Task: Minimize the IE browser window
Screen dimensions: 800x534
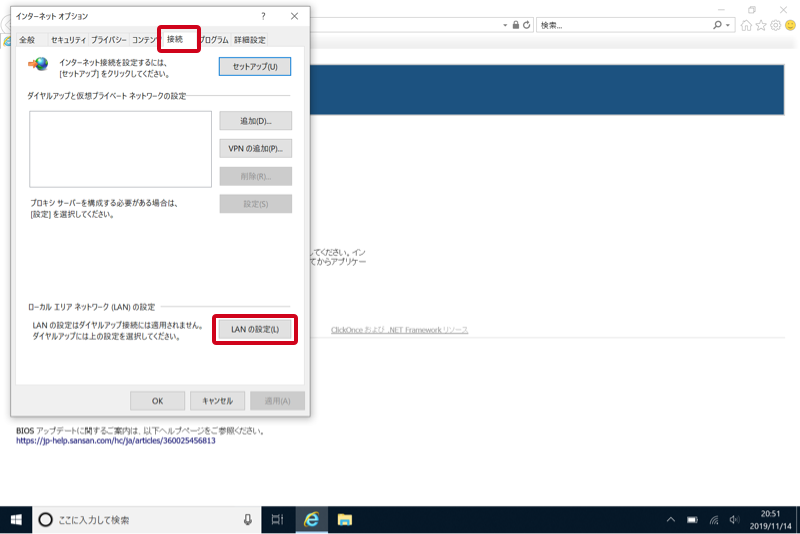Action: [x=721, y=10]
